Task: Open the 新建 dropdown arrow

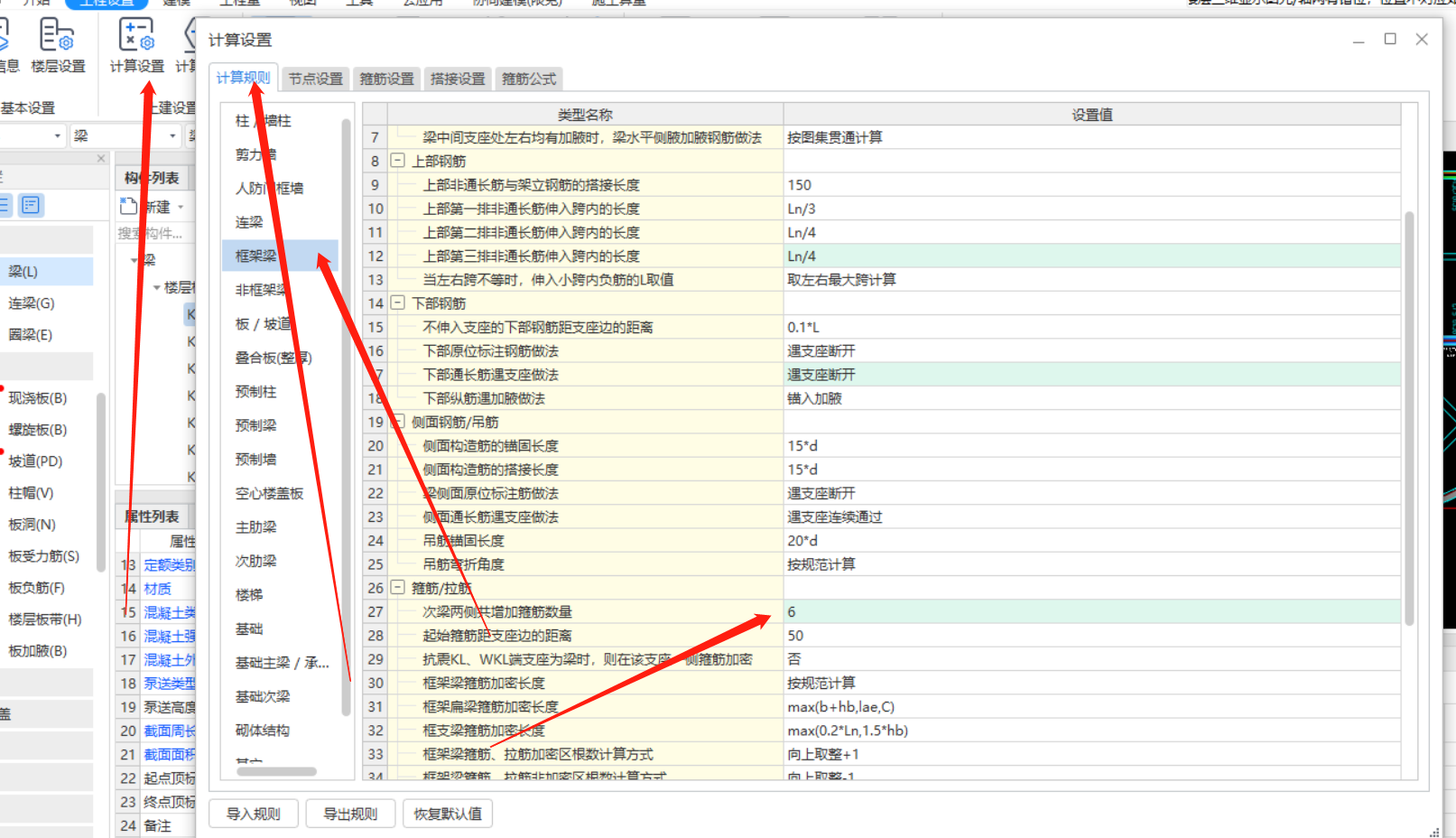Action: coord(181,207)
